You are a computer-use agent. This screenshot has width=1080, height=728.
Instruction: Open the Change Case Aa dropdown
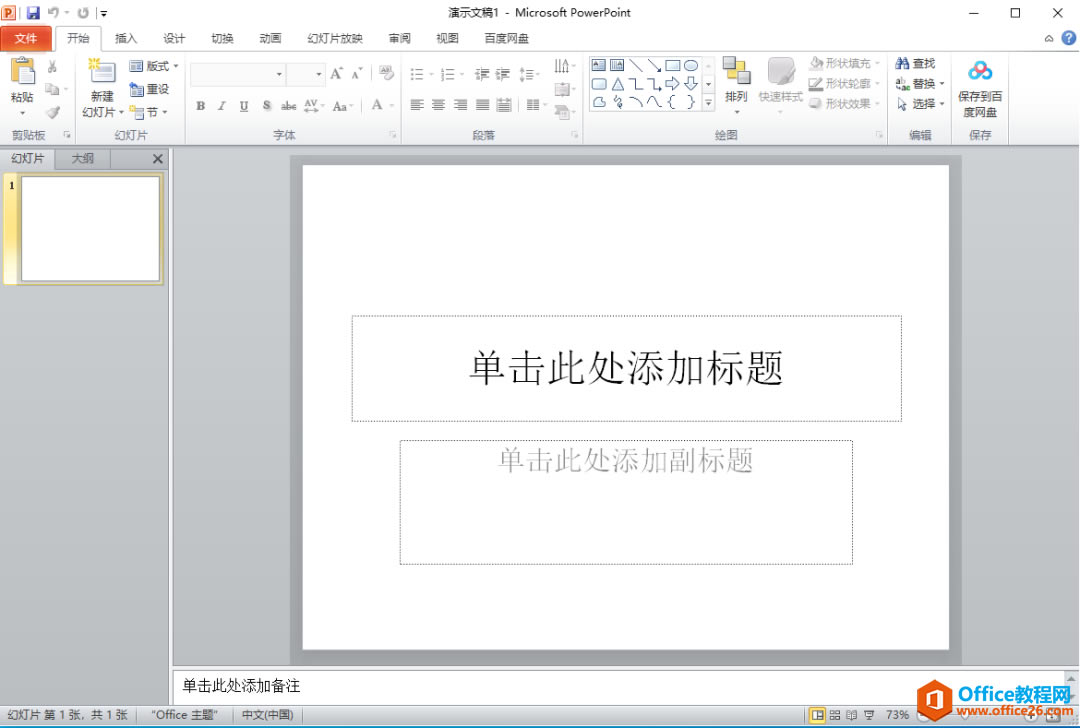point(342,105)
